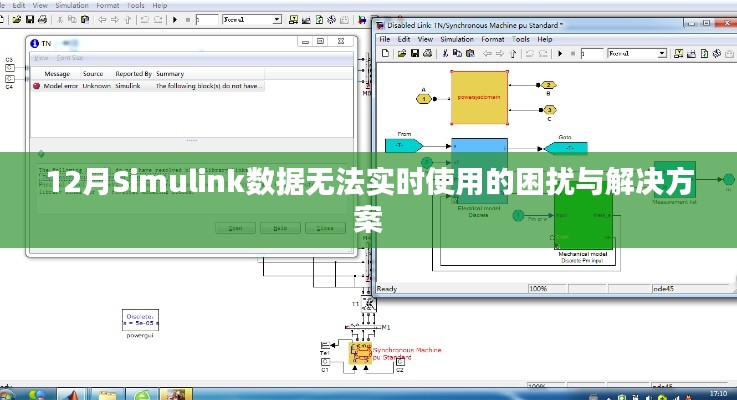Select the Model error row in diagnostics list
The width and height of the screenshot is (737, 400).
coord(148,86)
